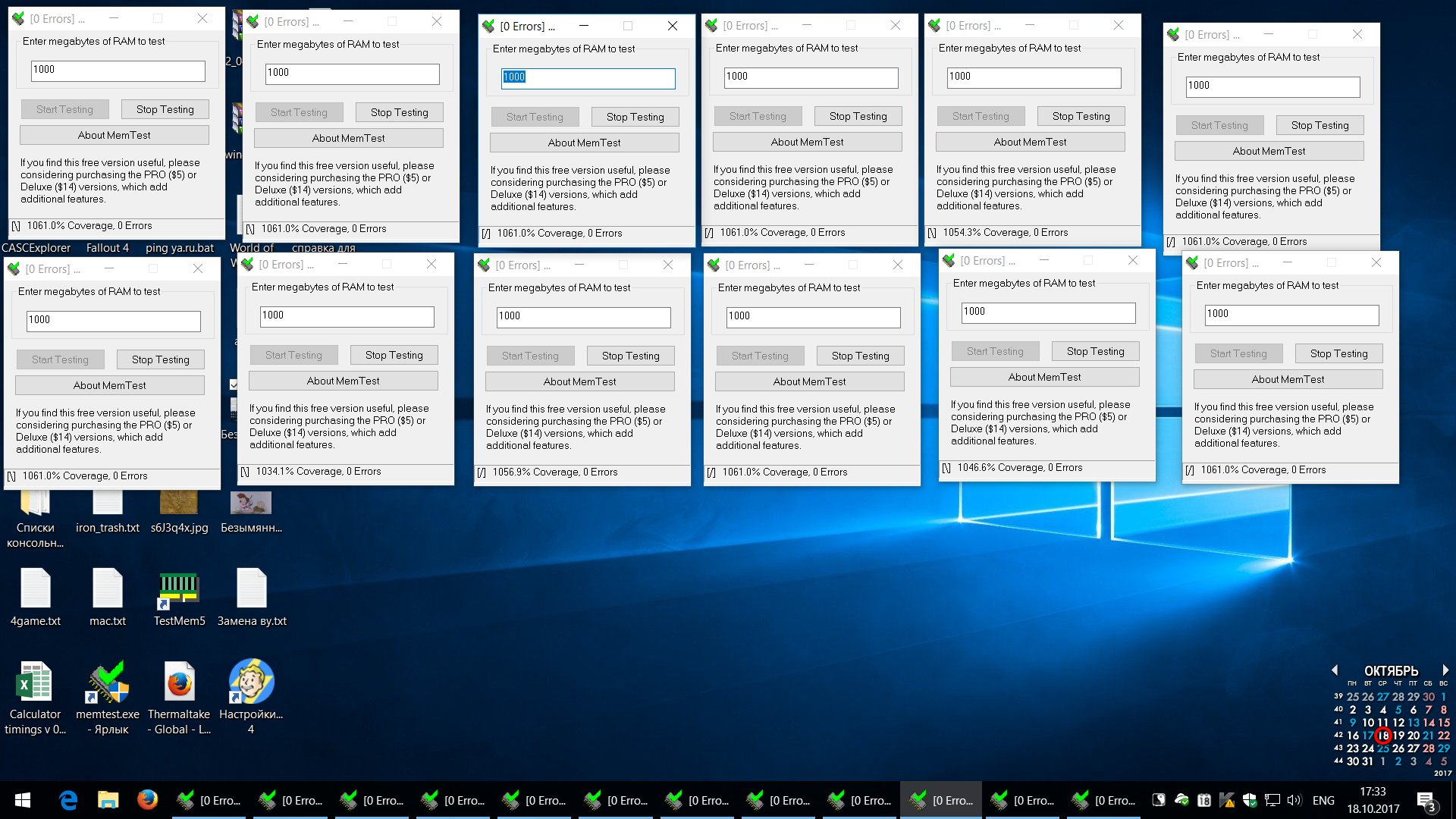Open File Explorer from the taskbar

coord(108,800)
